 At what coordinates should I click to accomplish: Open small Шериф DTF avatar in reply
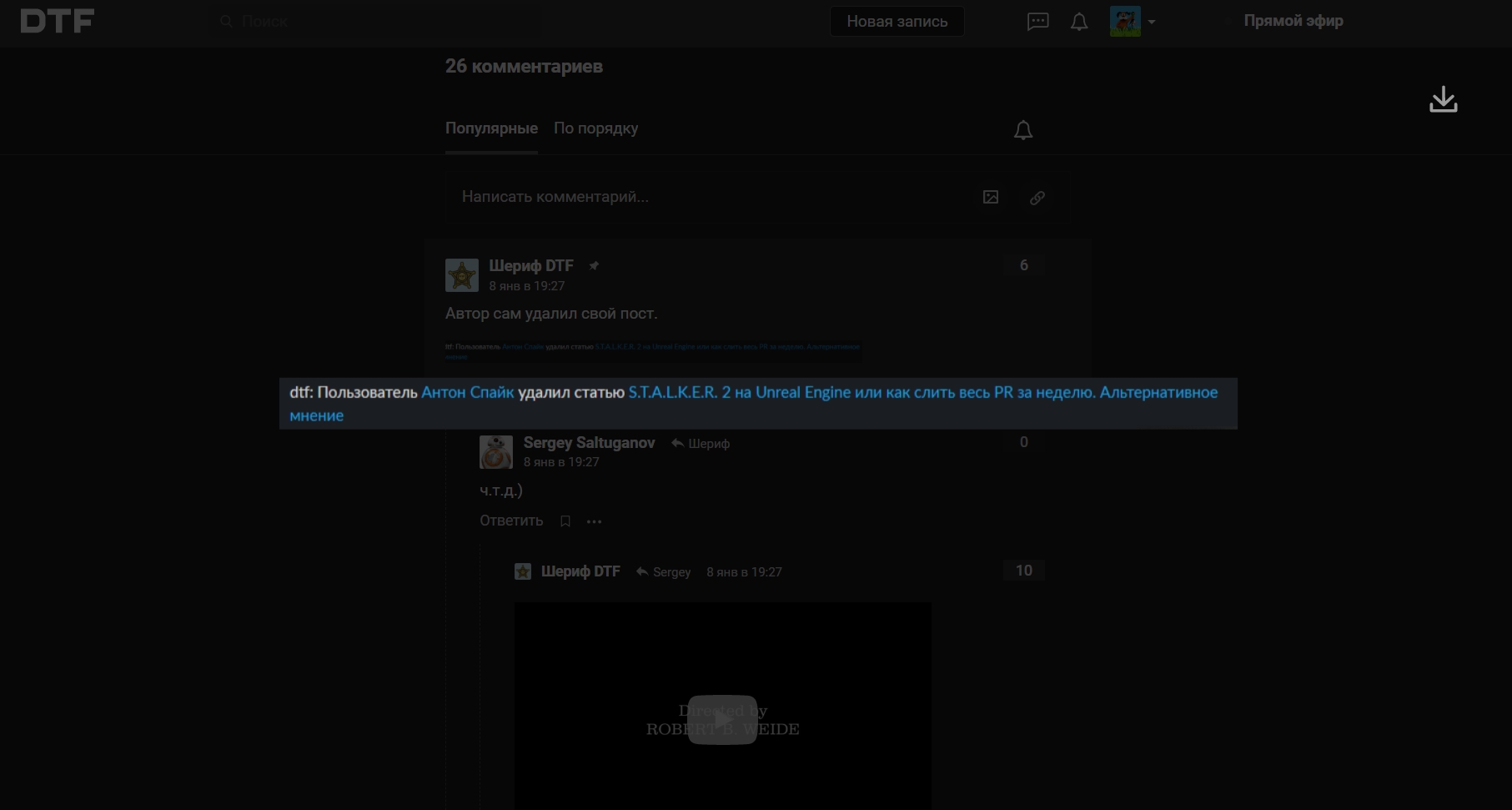523,571
